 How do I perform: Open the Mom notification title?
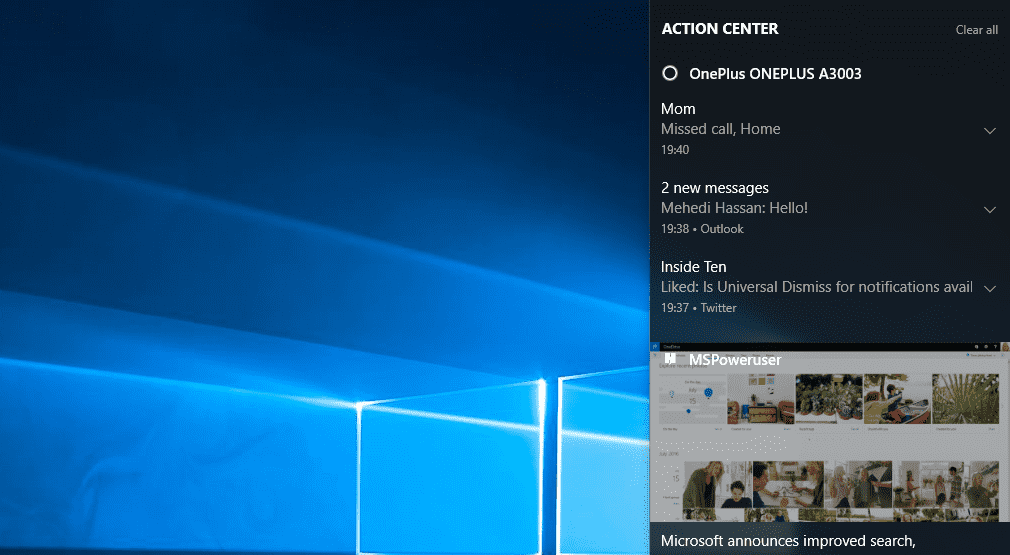point(678,108)
